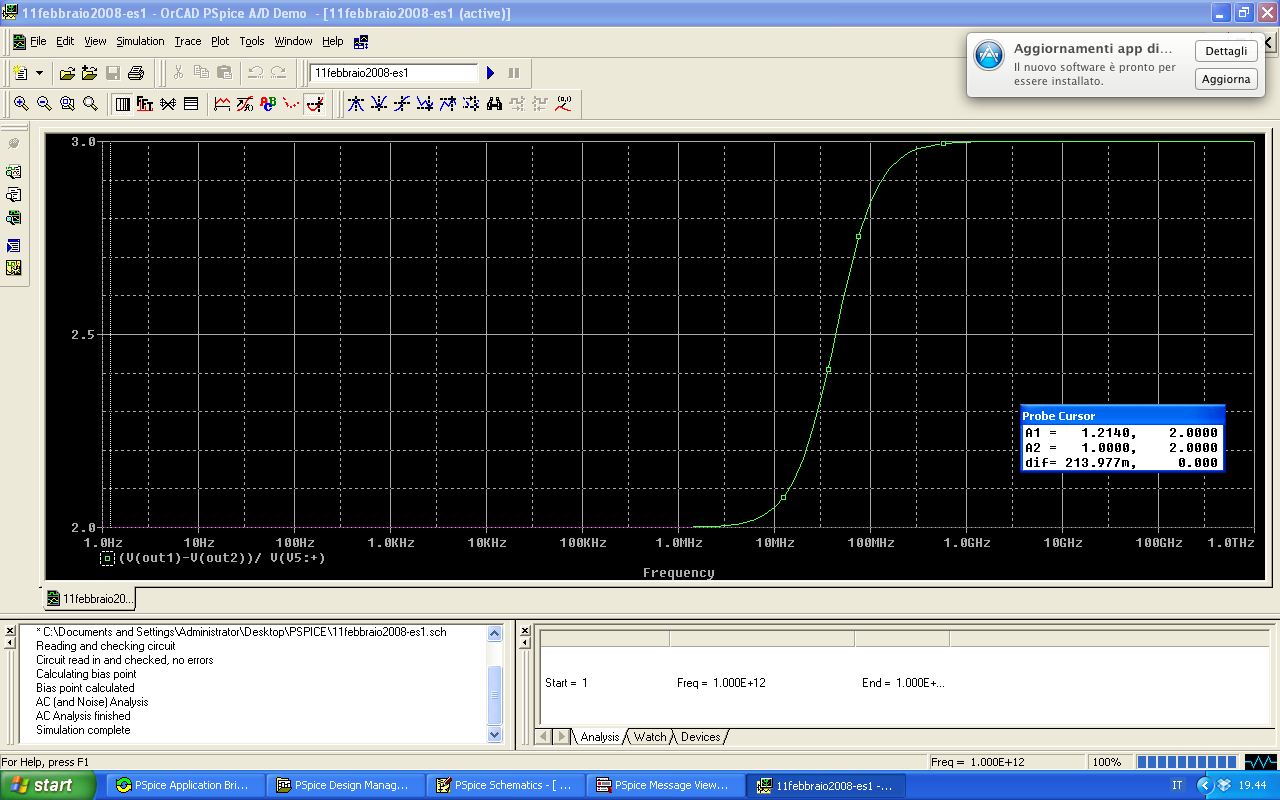Toggle Log X Axis toolbar button
Screen dimensions: 1280x800
pos(122,103)
